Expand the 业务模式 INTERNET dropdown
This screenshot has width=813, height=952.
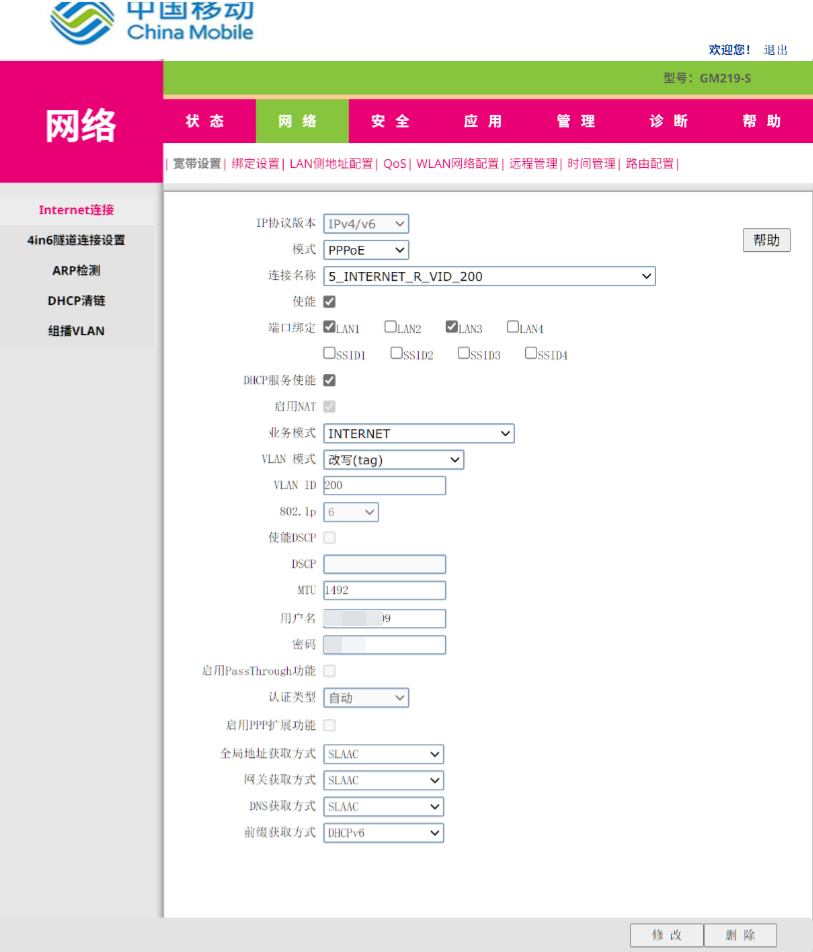418,433
